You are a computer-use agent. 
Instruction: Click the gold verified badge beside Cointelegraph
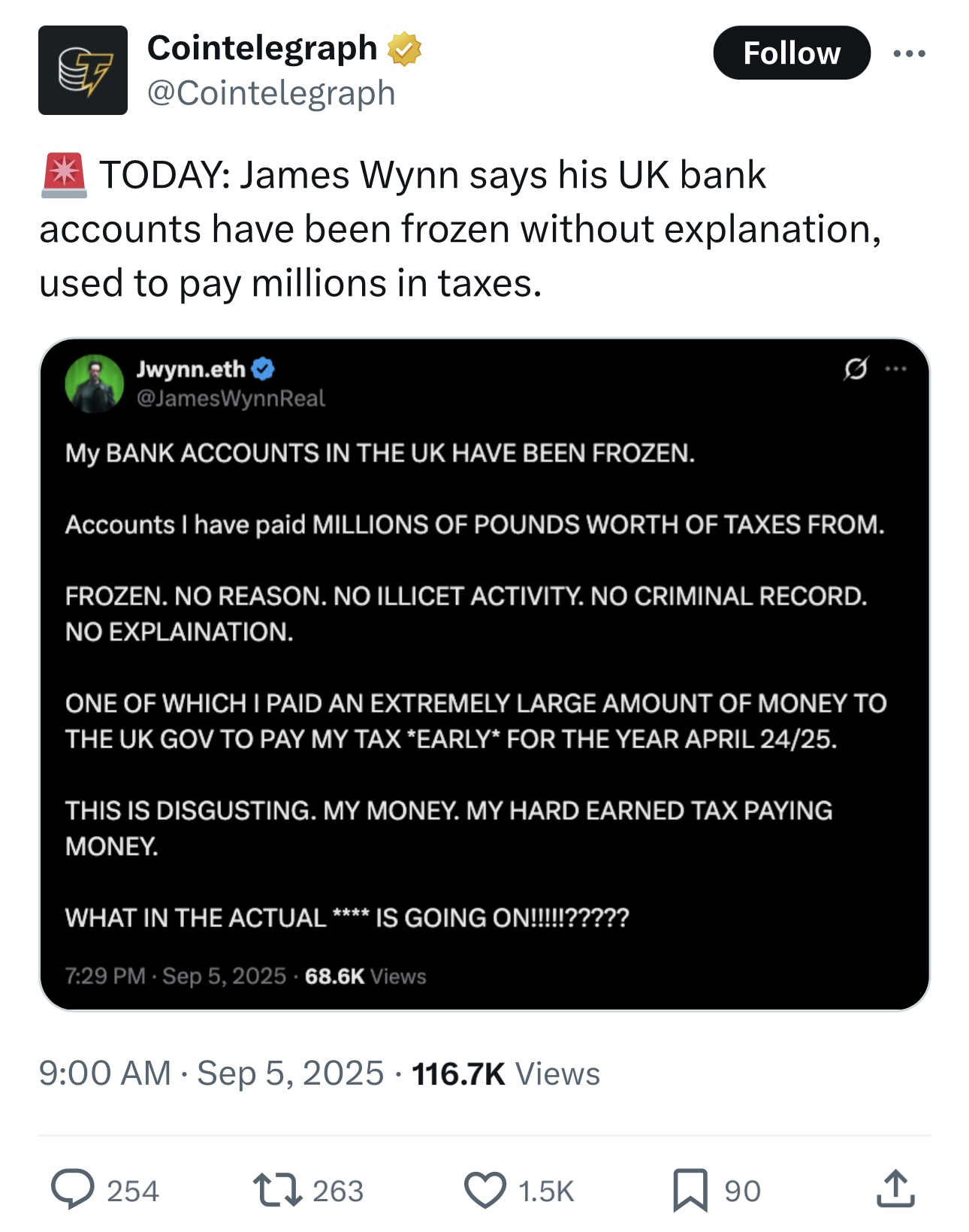click(x=404, y=49)
